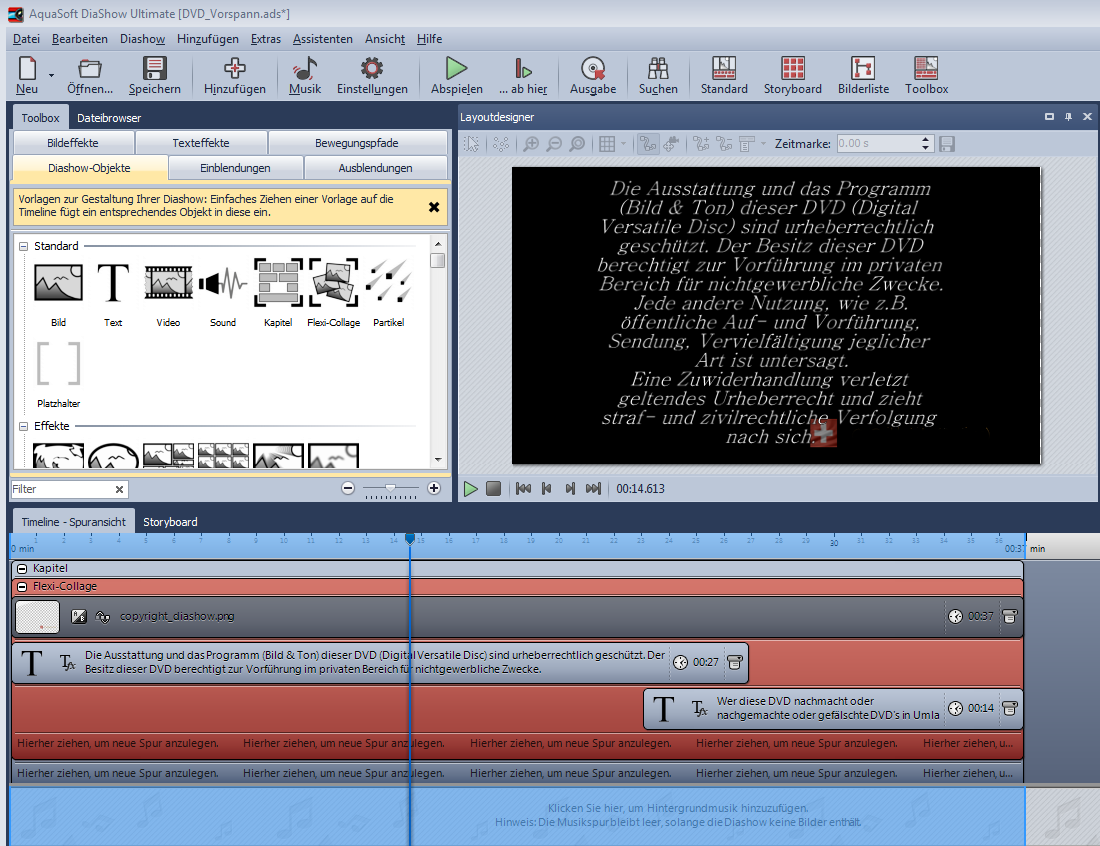
Task: Choose the Kapitel object icon
Action: (x=278, y=283)
